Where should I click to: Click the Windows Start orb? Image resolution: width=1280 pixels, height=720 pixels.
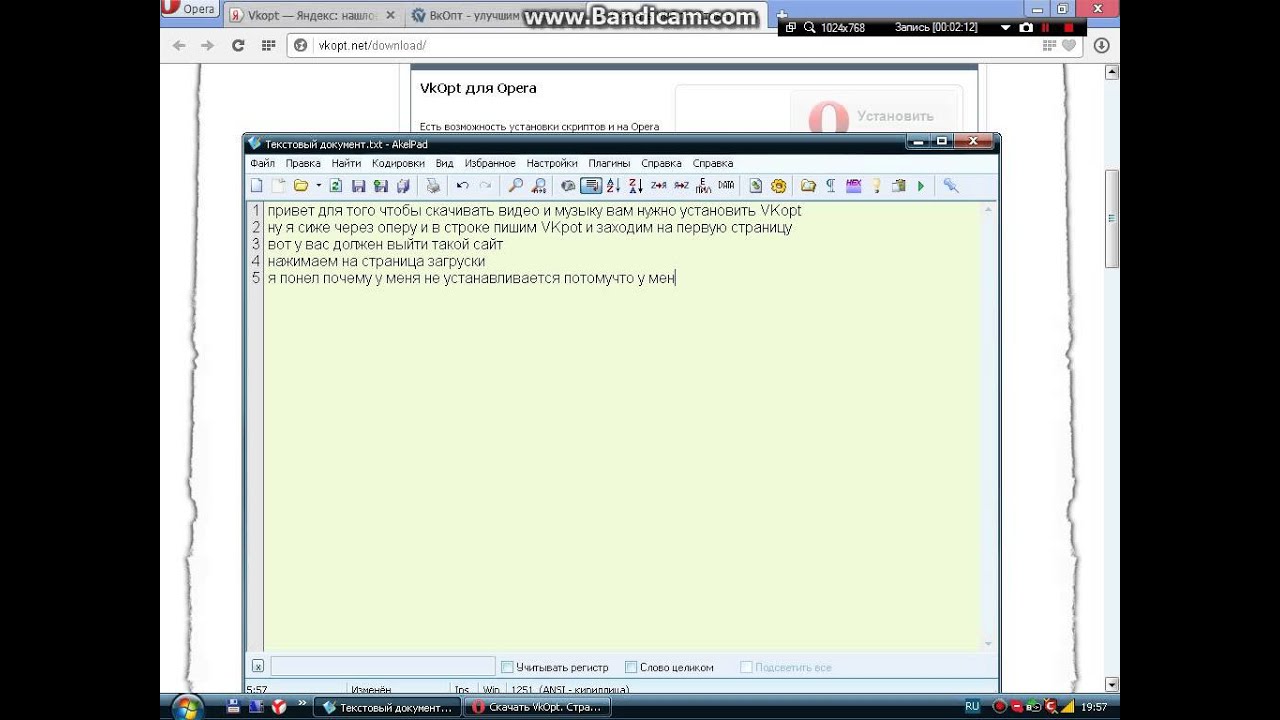tap(187, 708)
